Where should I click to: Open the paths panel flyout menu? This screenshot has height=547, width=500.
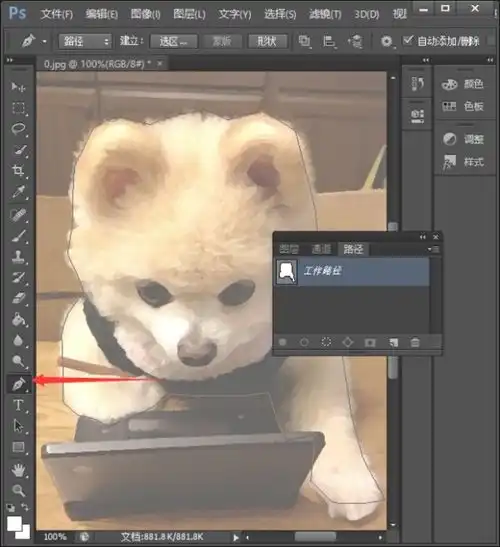433,249
